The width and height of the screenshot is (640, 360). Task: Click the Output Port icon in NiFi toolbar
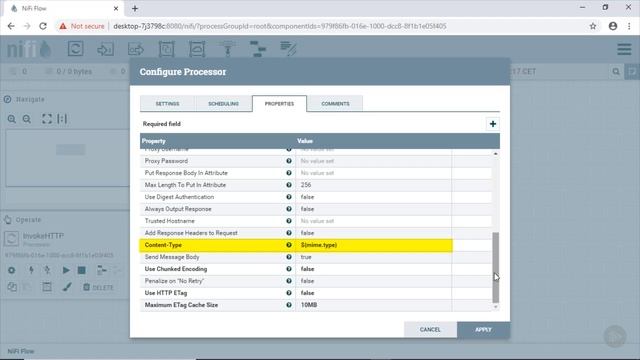tap(136, 49)
